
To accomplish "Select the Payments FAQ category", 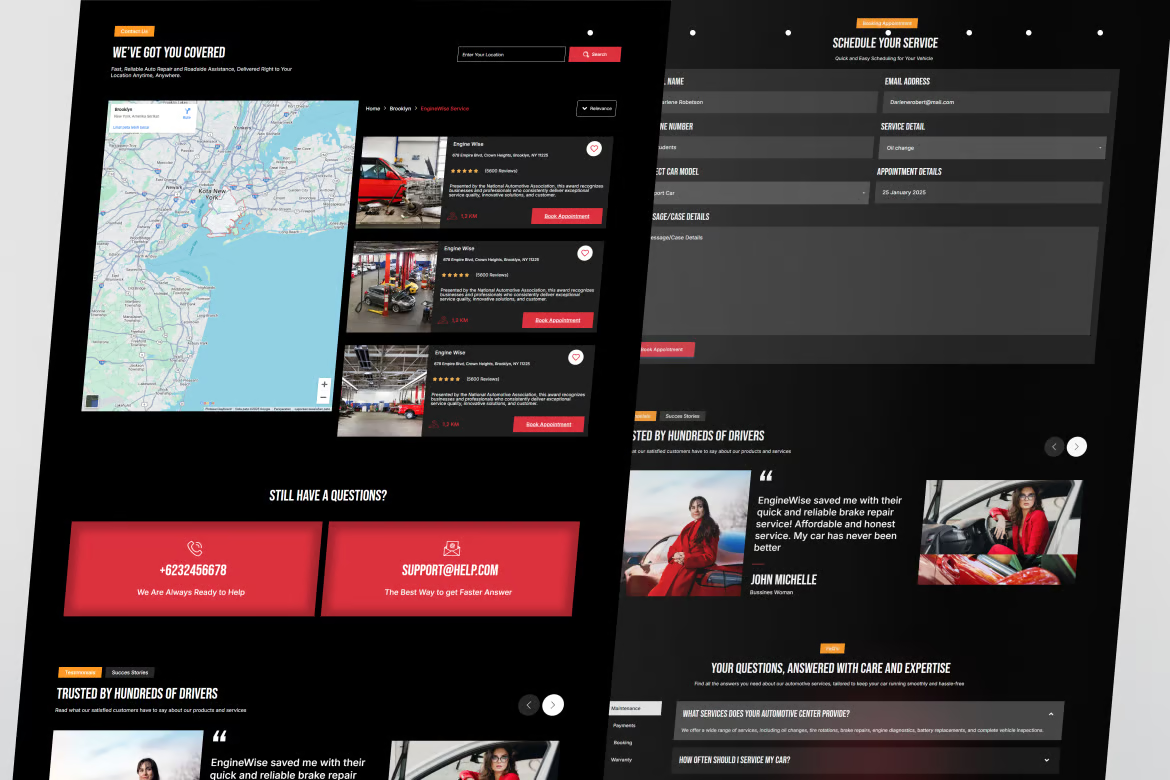I will 624,725.
